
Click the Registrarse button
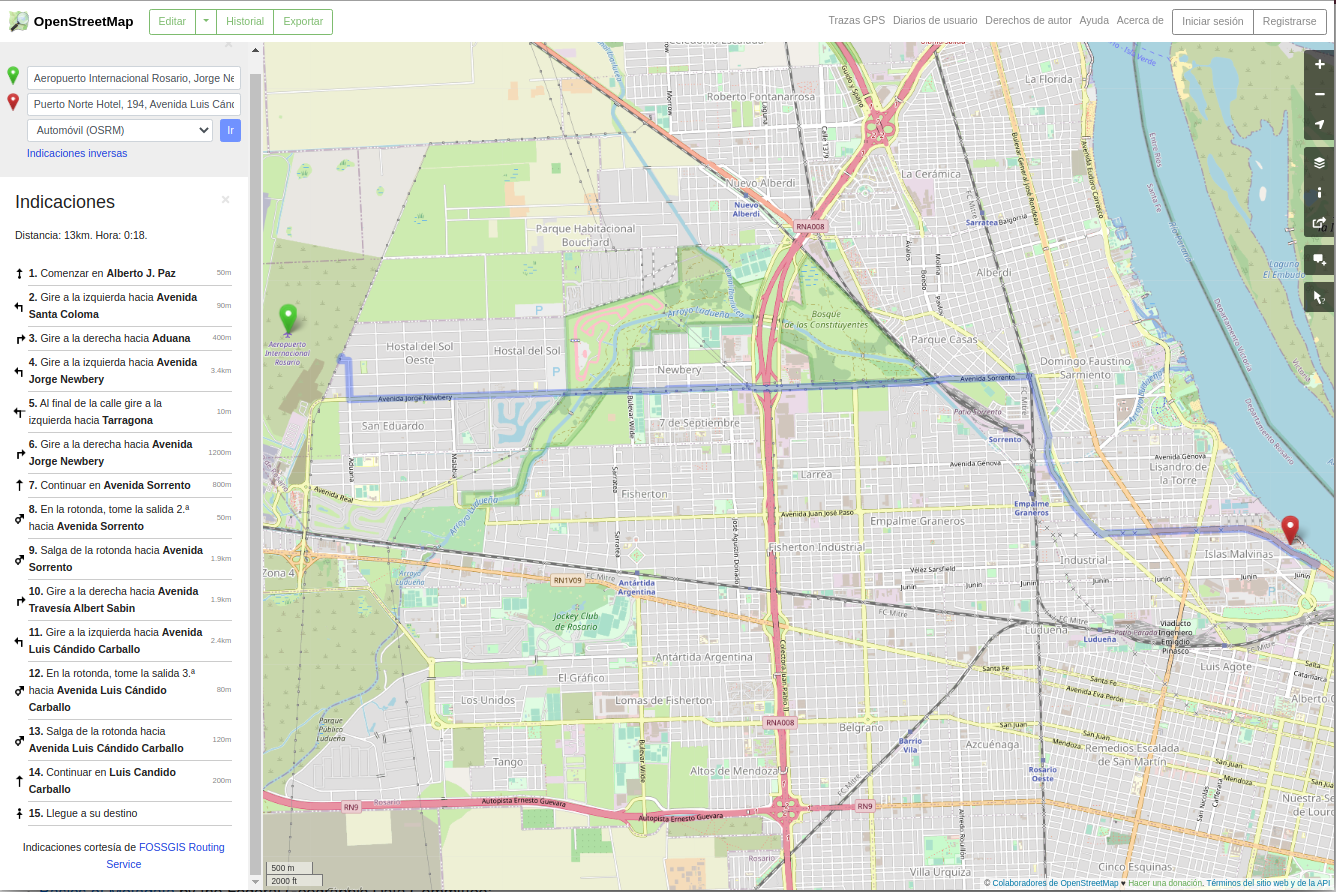(x=1289, y=21)
